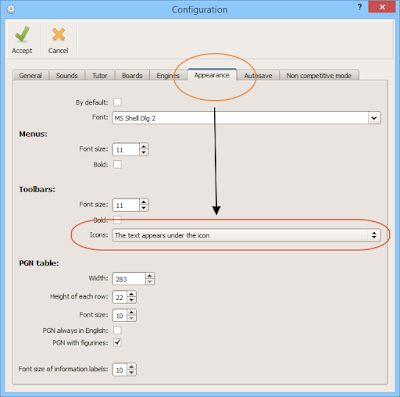
Task: Toggle the By default checkbox
Action: (117, 102)
